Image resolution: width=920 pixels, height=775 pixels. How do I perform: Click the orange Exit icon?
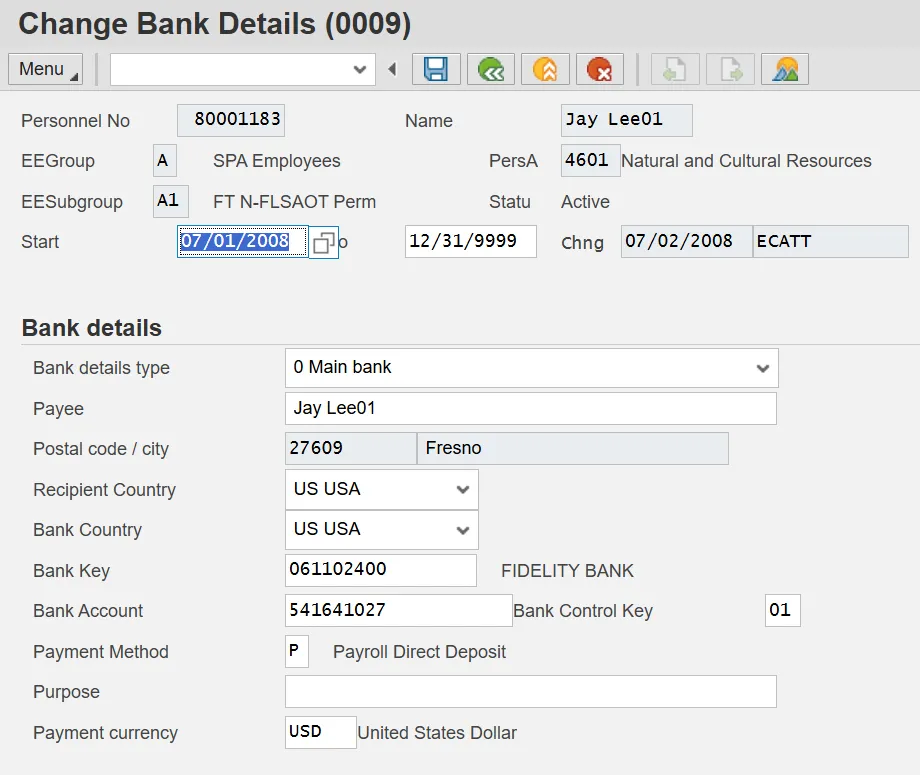coord(545,69)
